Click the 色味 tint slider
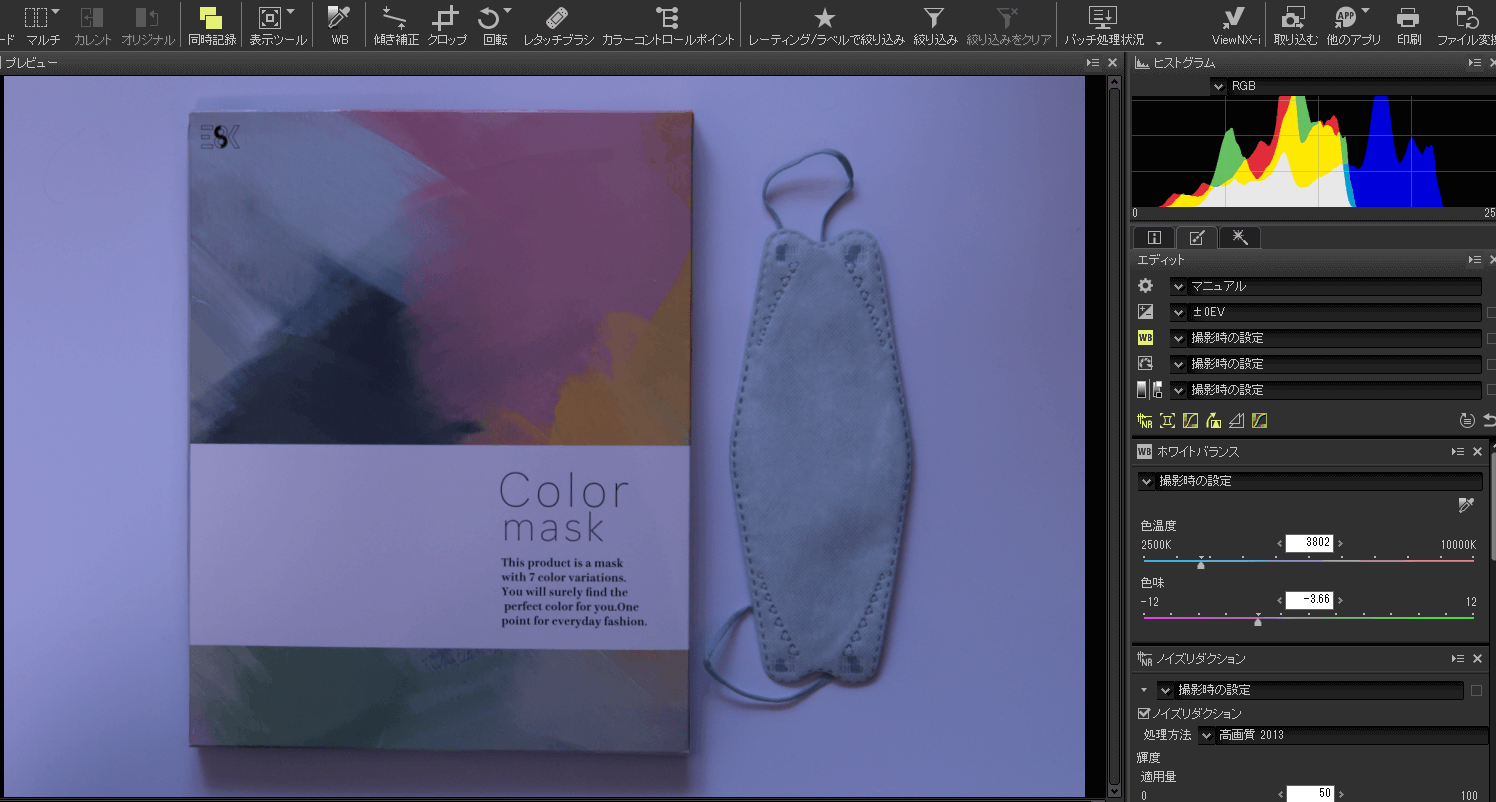Viewport: 1496px width, 802px height. (1308, 618)
